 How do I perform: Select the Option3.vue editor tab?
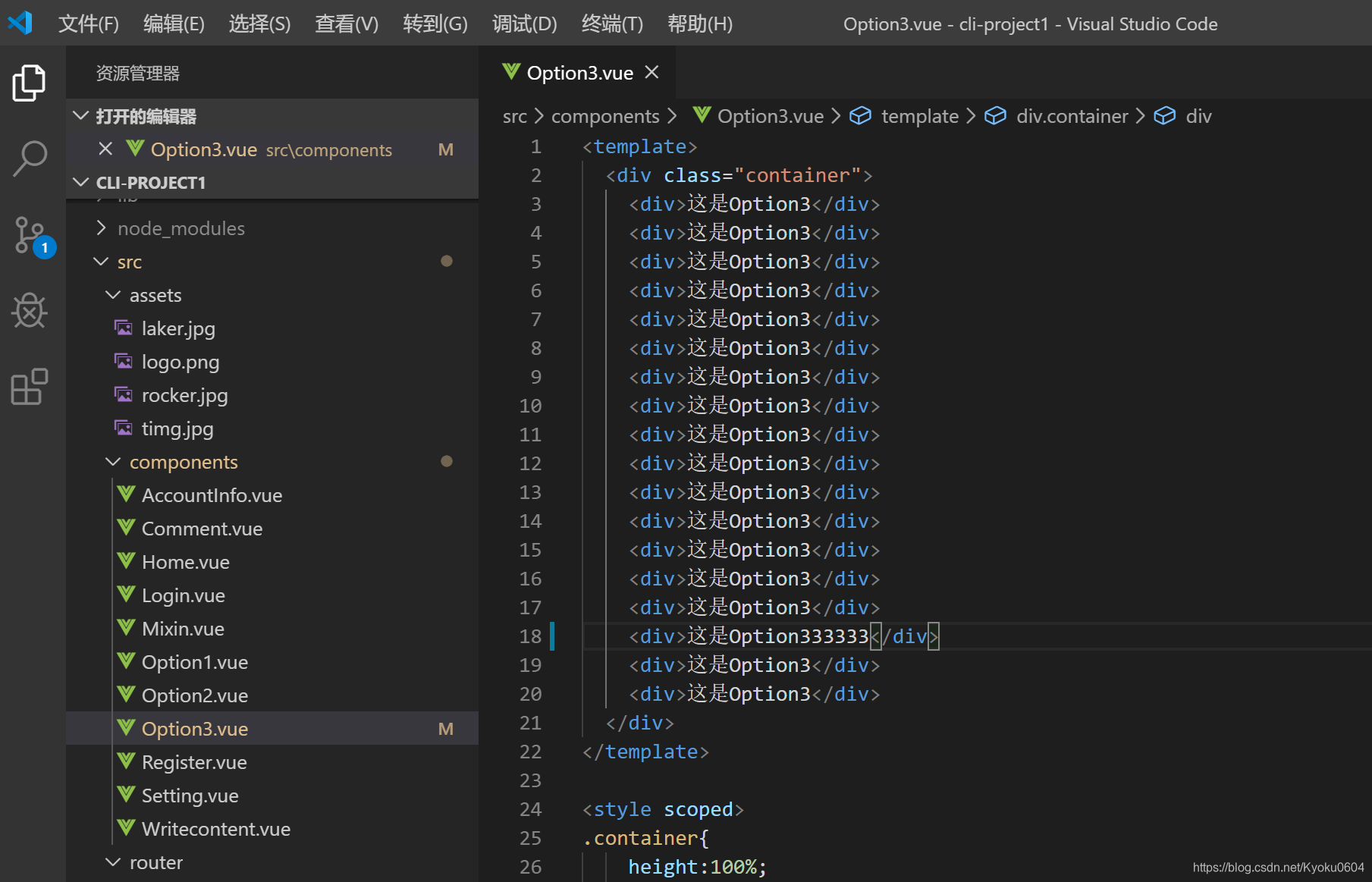point(577,72)
